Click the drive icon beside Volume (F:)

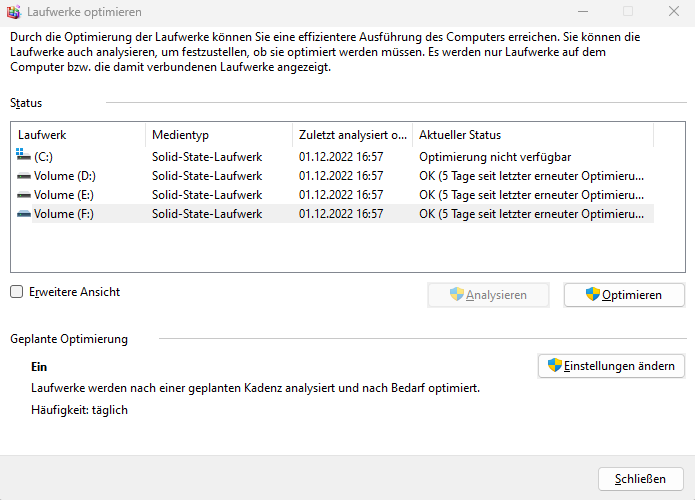pyautogui.click(x=23, y=214)
